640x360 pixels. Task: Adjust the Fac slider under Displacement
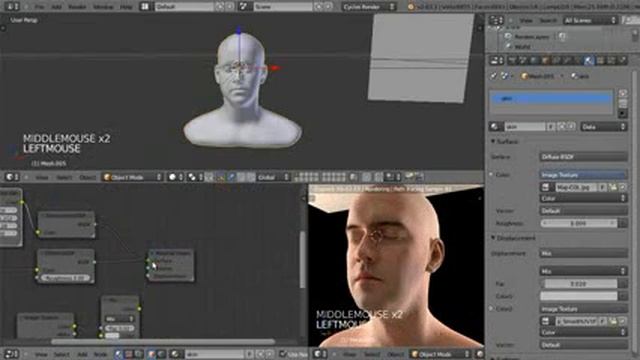coord(579,283)
